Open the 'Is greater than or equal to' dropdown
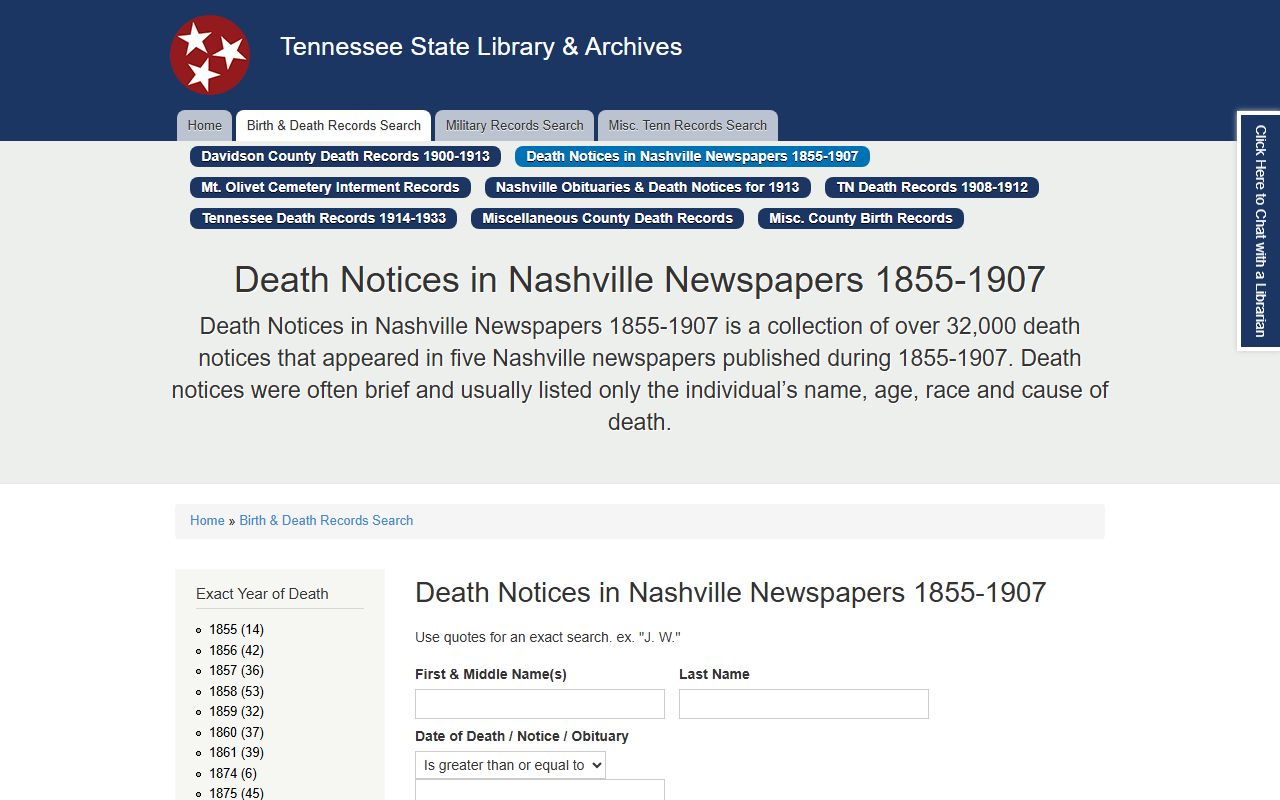This screenshot has height=800, width=1280. coord(510,765)
